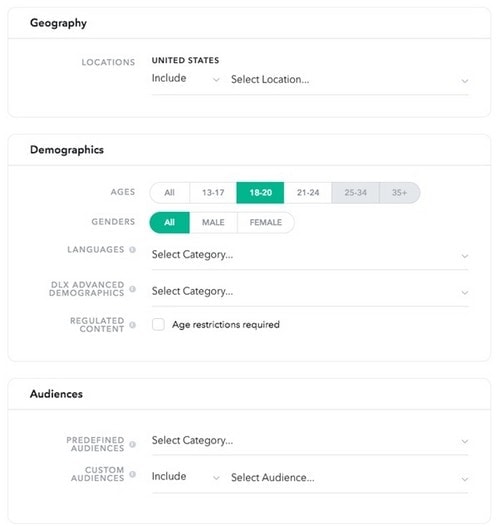Select the 13-17 age range
Image resolution: width=500 pixels, height=530 pixels.
[x=213, y=193]
